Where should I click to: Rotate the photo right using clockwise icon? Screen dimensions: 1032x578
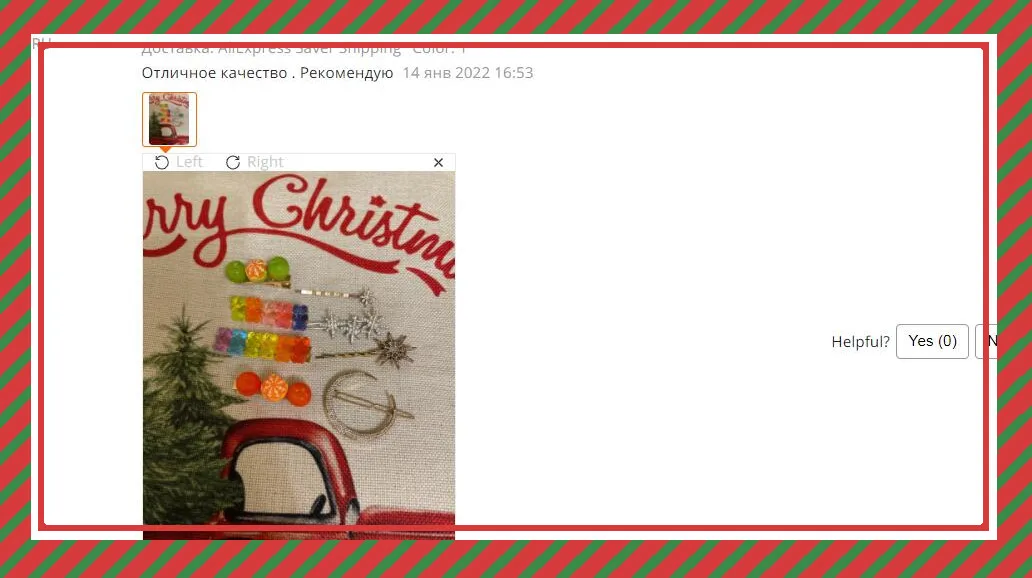point(233,163)
